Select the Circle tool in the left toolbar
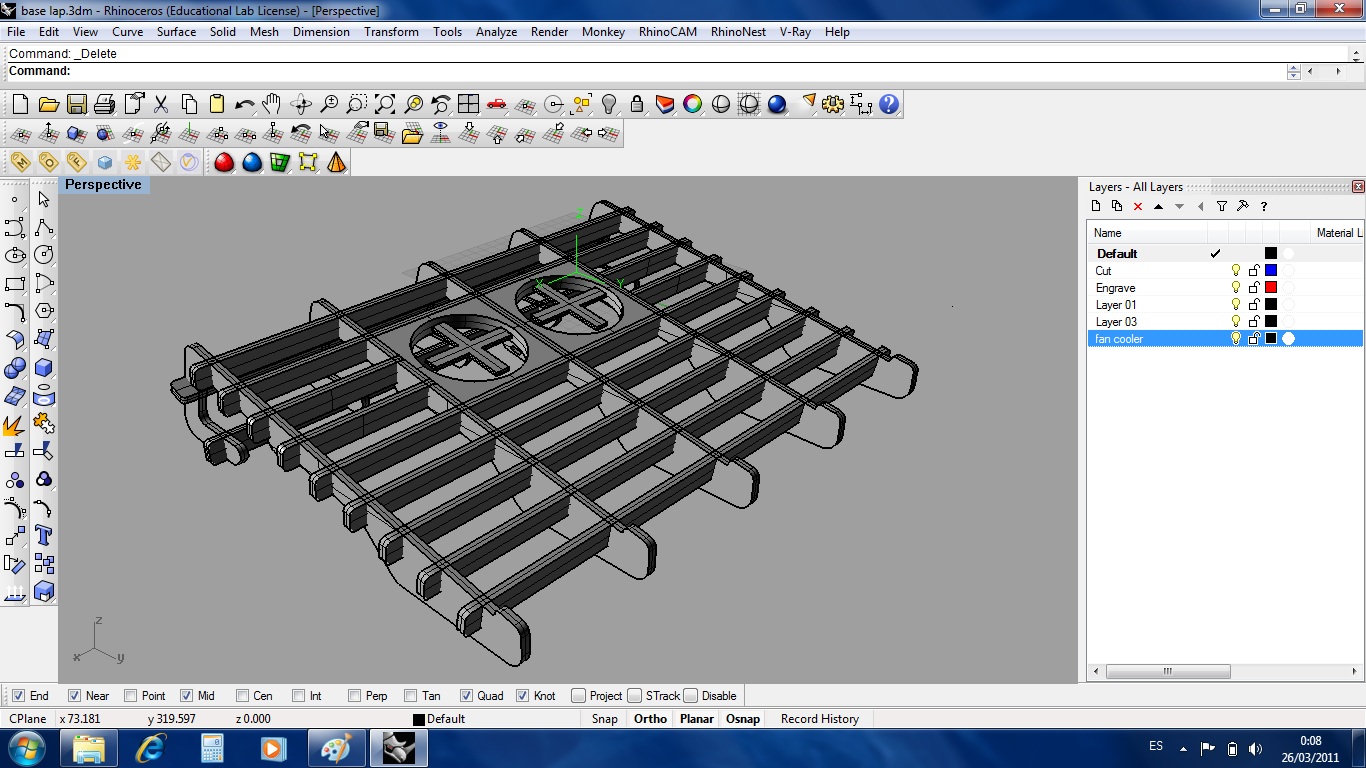Image resolution: width=1366 pixels, height=768 pixels. click(43, 255)
